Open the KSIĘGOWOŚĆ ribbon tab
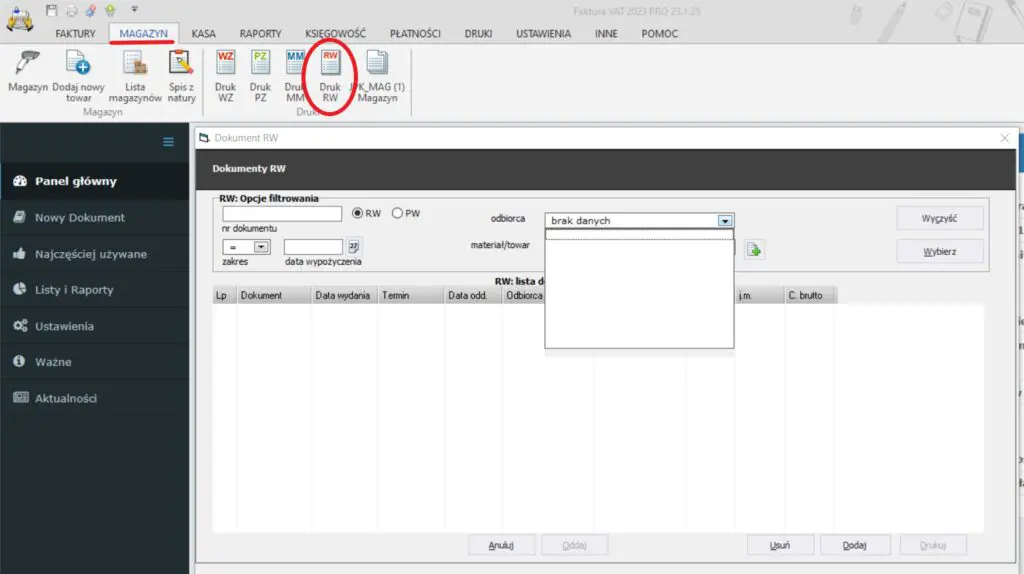The width and height of the screenshot is (1024, 574). [x=335, y=34]
